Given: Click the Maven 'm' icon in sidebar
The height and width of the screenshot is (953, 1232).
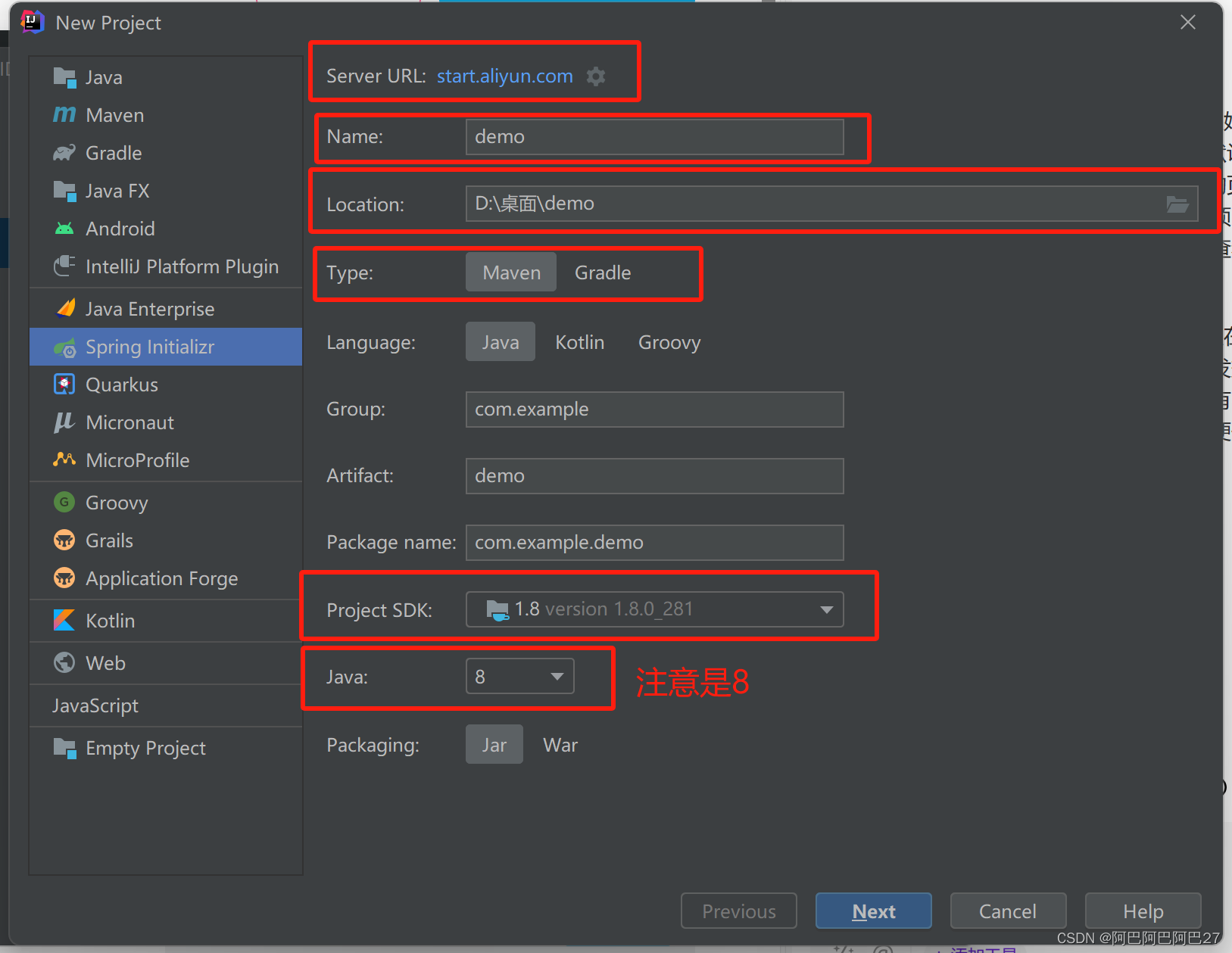Looking at the screenshot, I should 64,115.
